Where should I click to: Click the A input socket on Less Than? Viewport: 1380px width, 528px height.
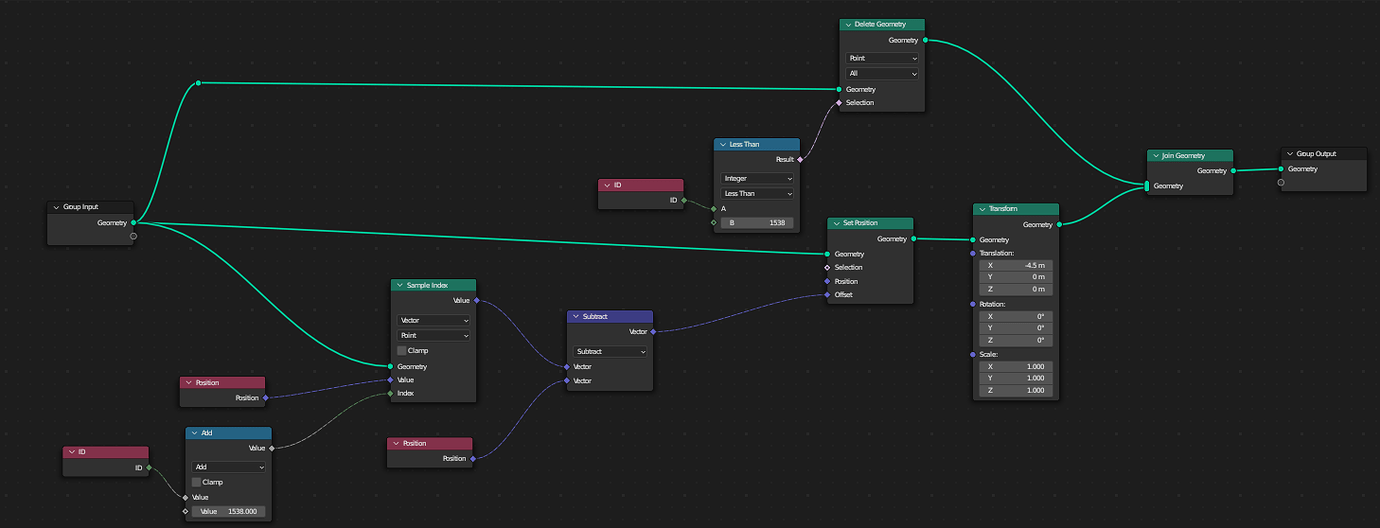click(x=713, y=209)
